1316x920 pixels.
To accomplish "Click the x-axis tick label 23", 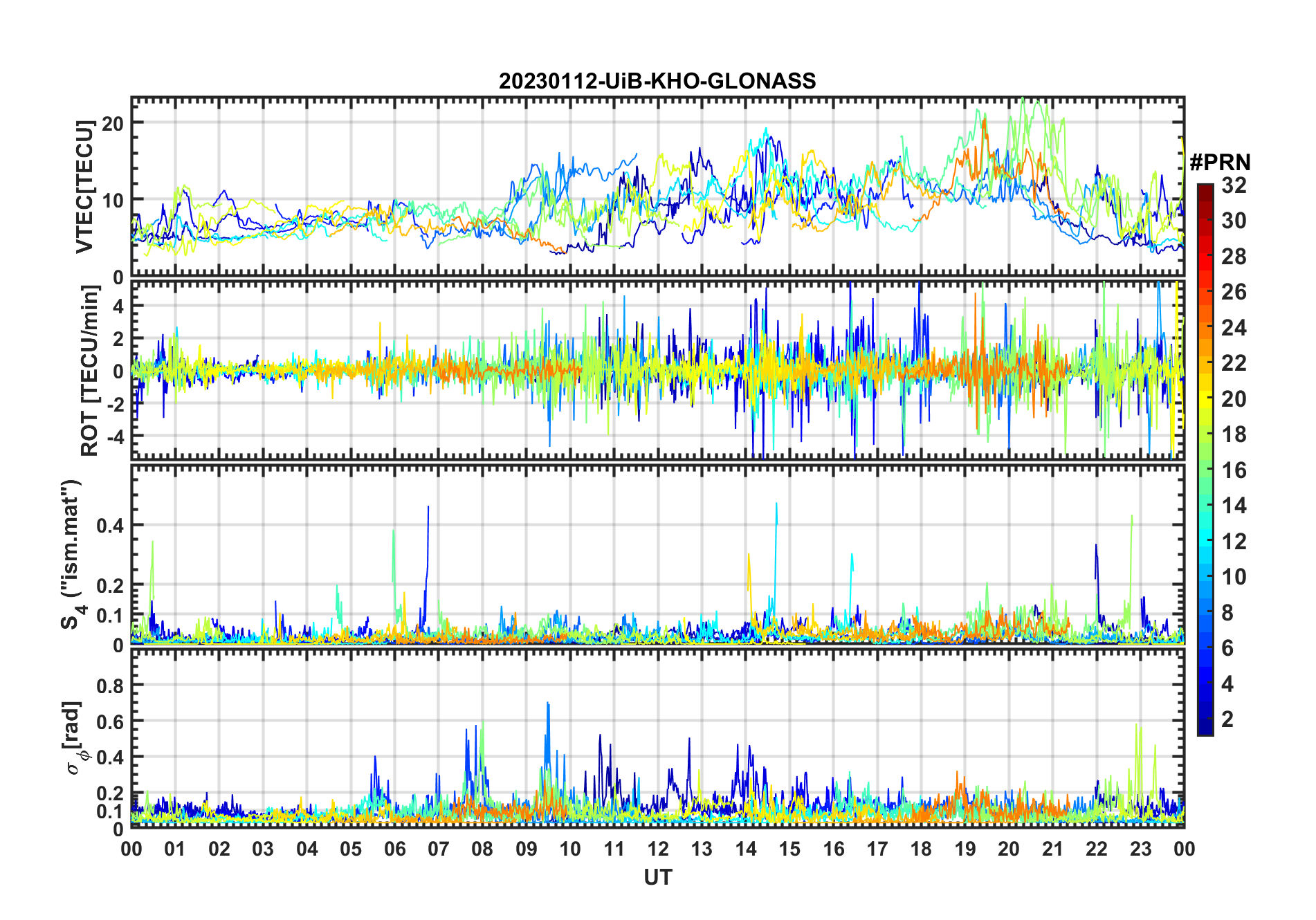I will pos(1141,849).
